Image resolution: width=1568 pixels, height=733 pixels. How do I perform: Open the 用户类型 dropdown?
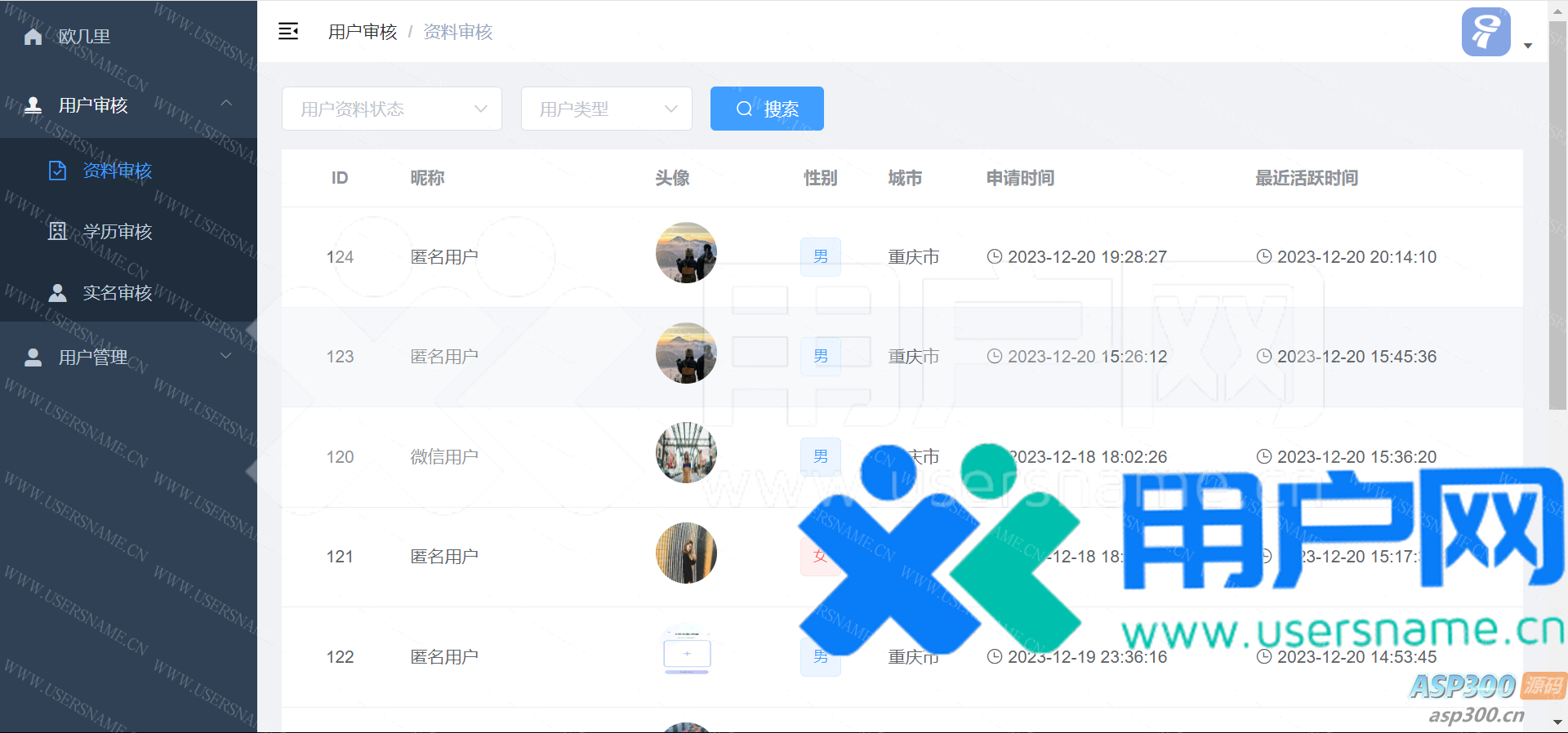point(606,109)
